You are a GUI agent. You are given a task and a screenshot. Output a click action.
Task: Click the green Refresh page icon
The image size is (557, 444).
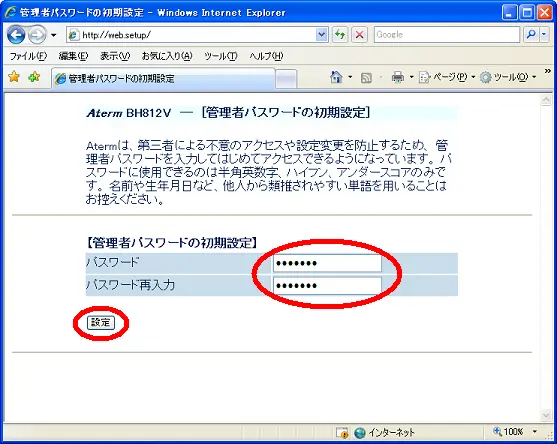[340, 35]
